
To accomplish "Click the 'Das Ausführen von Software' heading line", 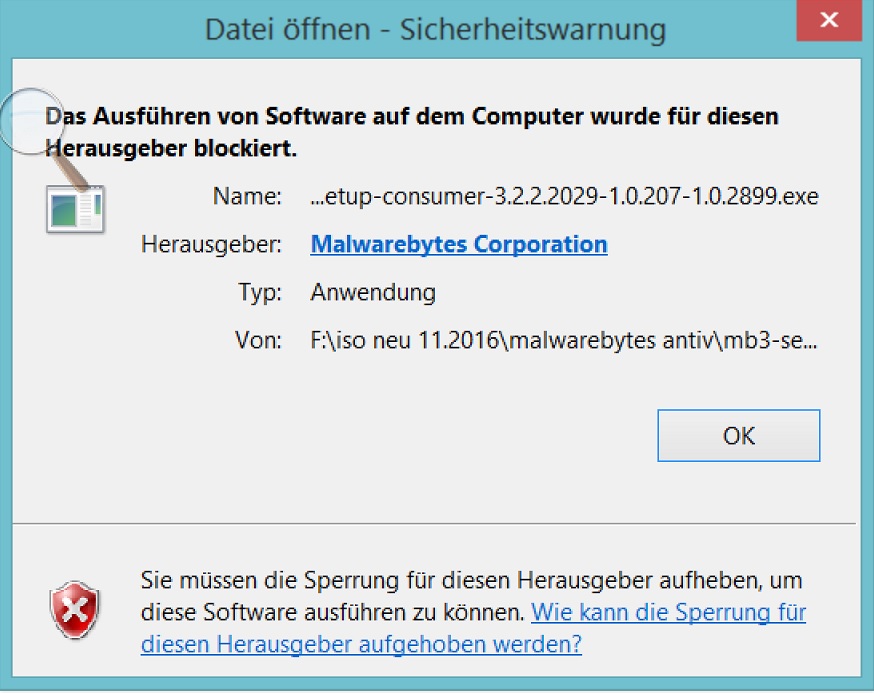I will click(x=412, y=116).
